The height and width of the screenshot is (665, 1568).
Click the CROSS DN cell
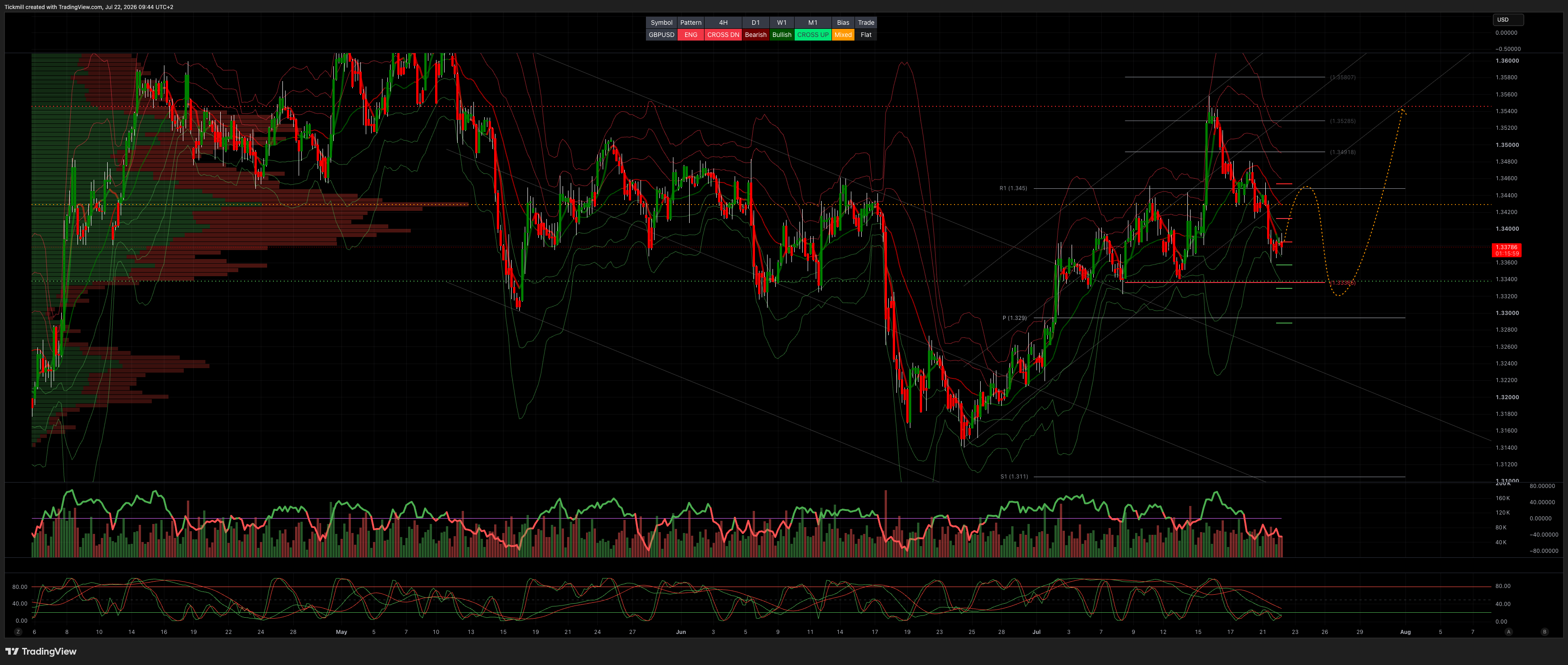pos(723,35)
